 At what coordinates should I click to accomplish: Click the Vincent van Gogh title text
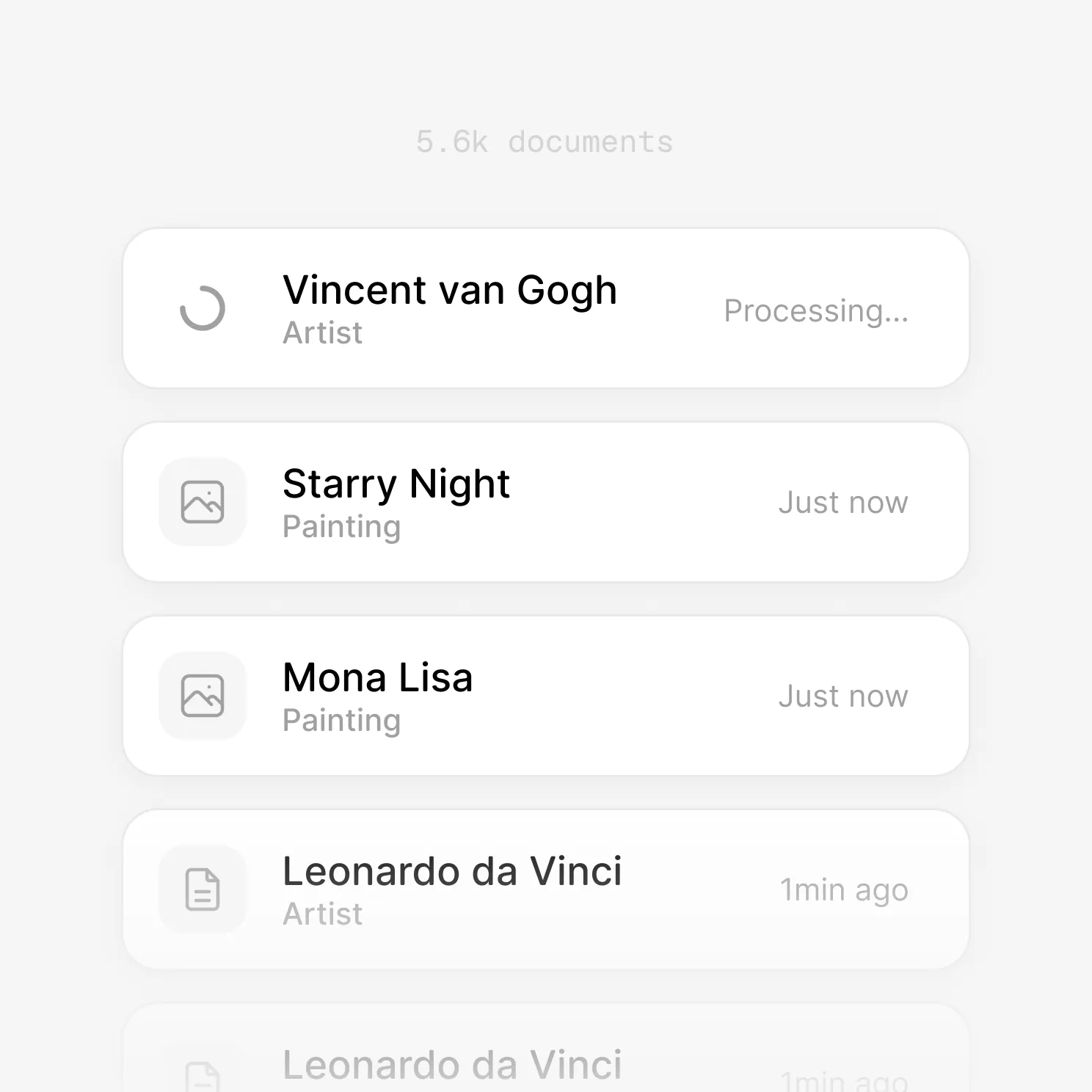450,289
